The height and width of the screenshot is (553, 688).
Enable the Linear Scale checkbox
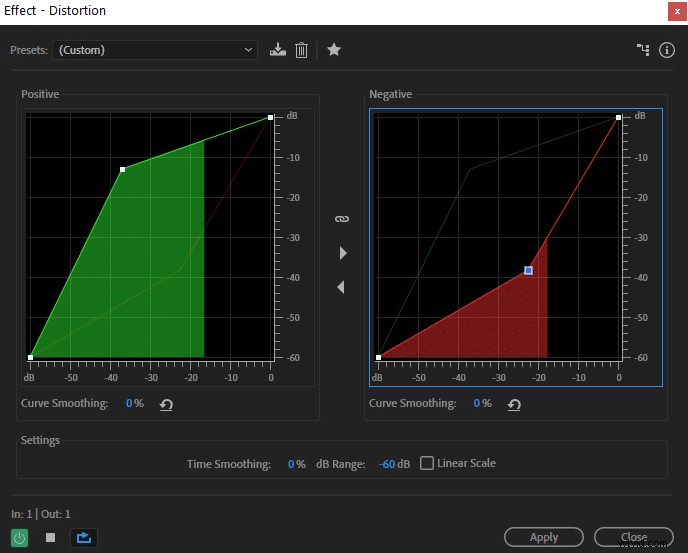(427, 463)
